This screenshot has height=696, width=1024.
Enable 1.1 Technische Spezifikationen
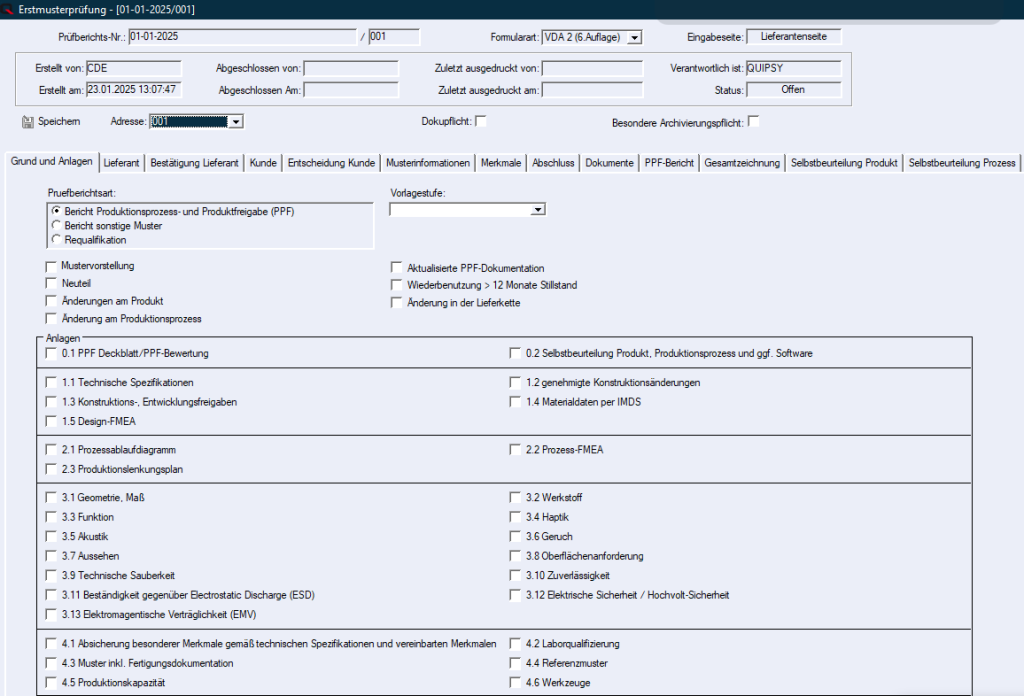point(51,383)
